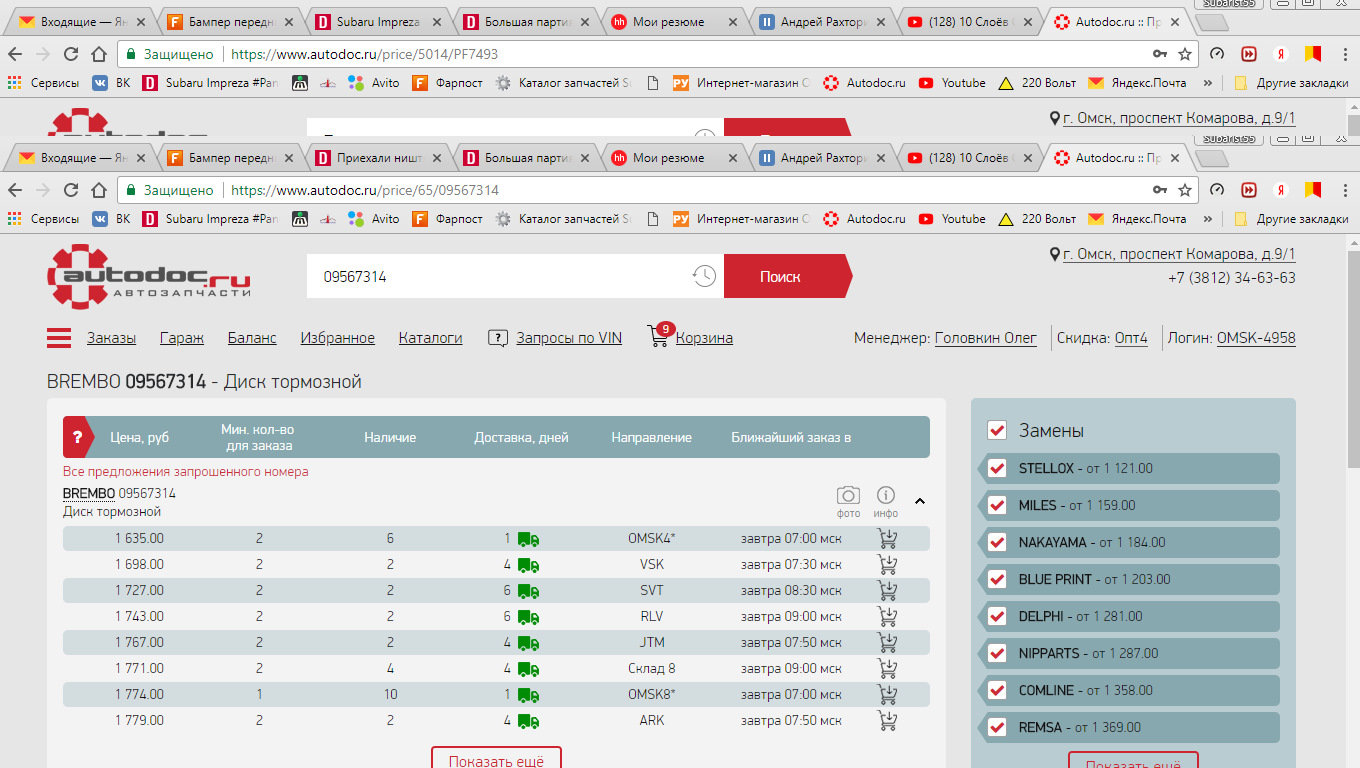Collapse the BREMBO 09567314 offers chevron
The height and width of the screenshot is (768, 1360).
coord(920,501)
